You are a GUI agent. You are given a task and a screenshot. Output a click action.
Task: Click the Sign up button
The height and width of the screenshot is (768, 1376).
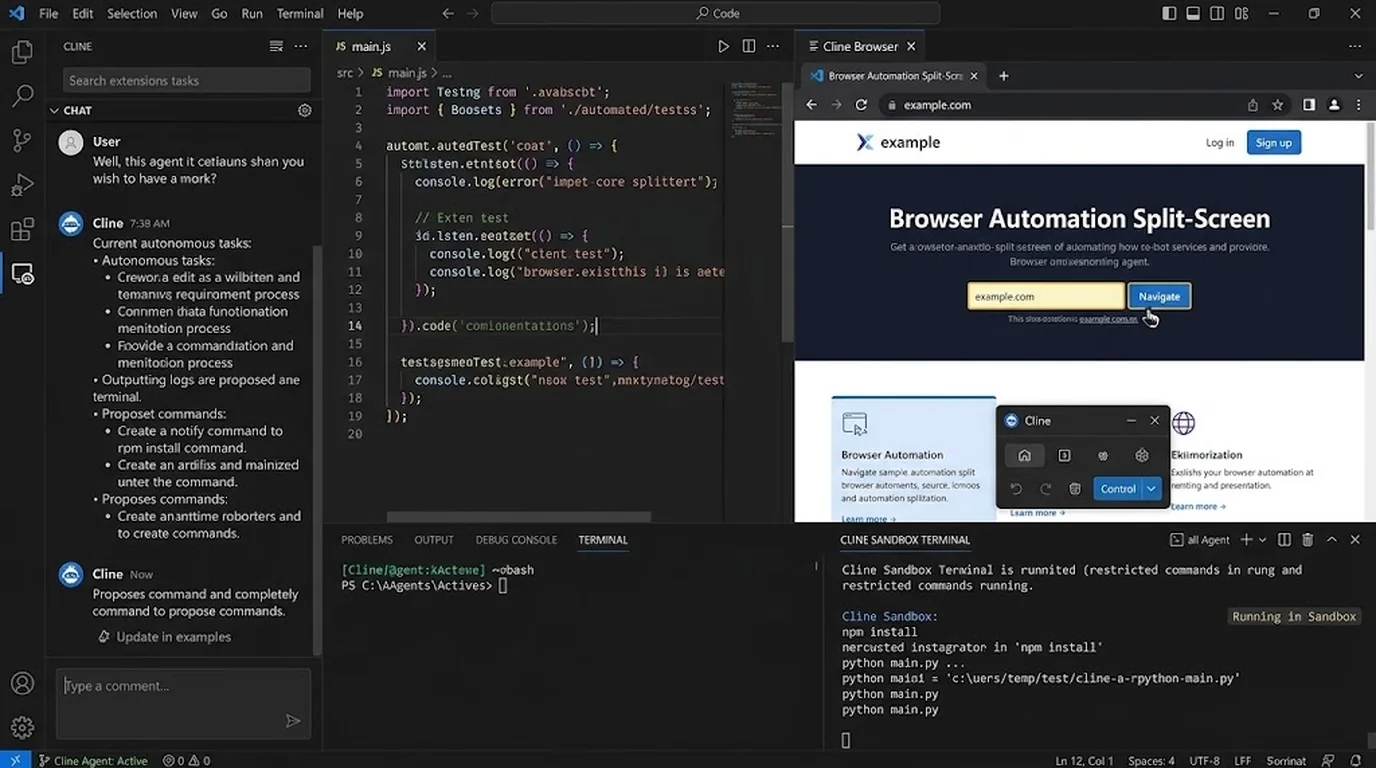tap(1273, 143)
